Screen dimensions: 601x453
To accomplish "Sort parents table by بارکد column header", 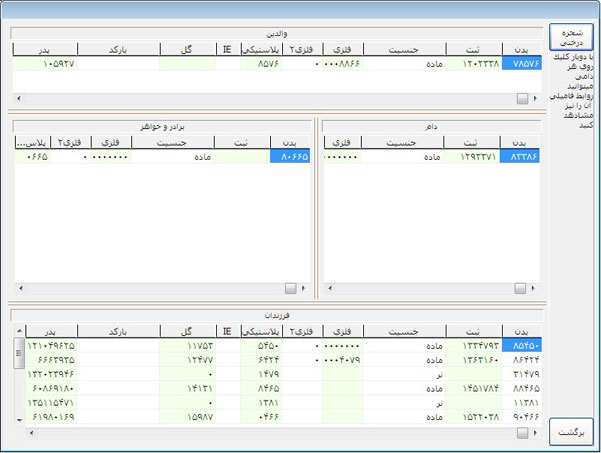I will [x=118, y=49].
